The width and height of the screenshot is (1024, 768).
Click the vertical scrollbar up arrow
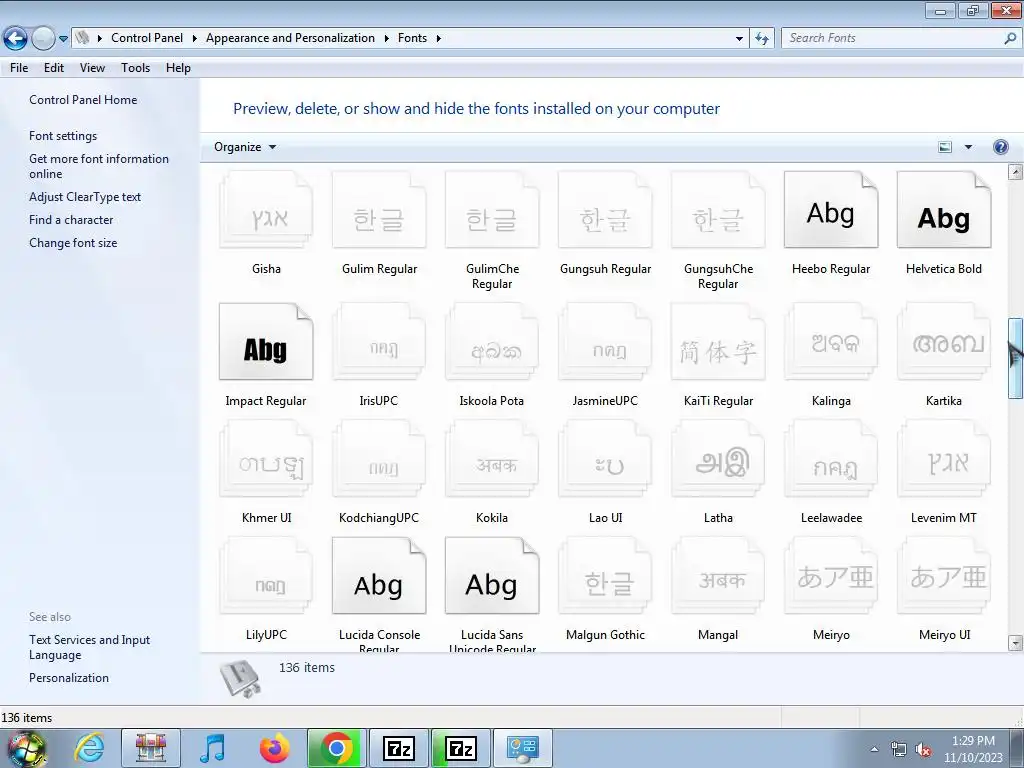pyautogui.click(x=1015, y=172)
